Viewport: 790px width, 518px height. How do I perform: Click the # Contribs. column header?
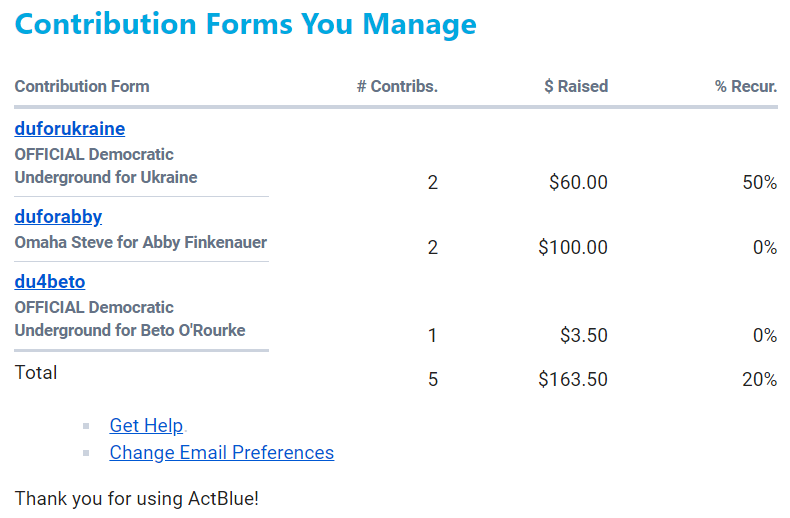tap(397, 86)
